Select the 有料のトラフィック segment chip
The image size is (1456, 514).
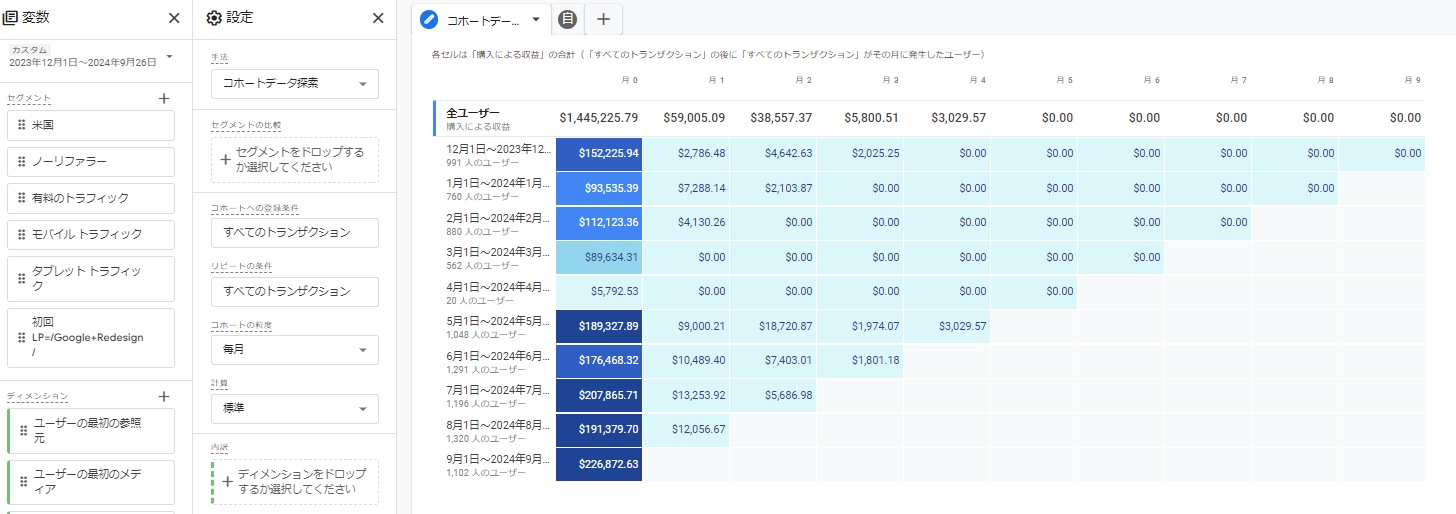point(91,199)
